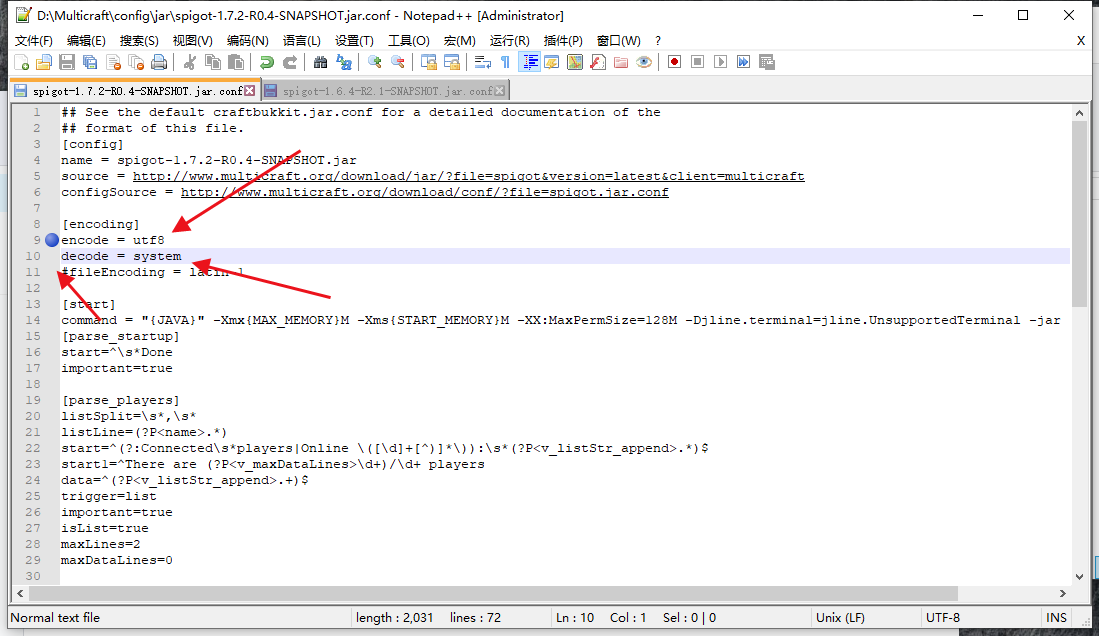The image size is (1100, 636).
Task: Open the Function List toolbar icon
Action: click(598, 62)
